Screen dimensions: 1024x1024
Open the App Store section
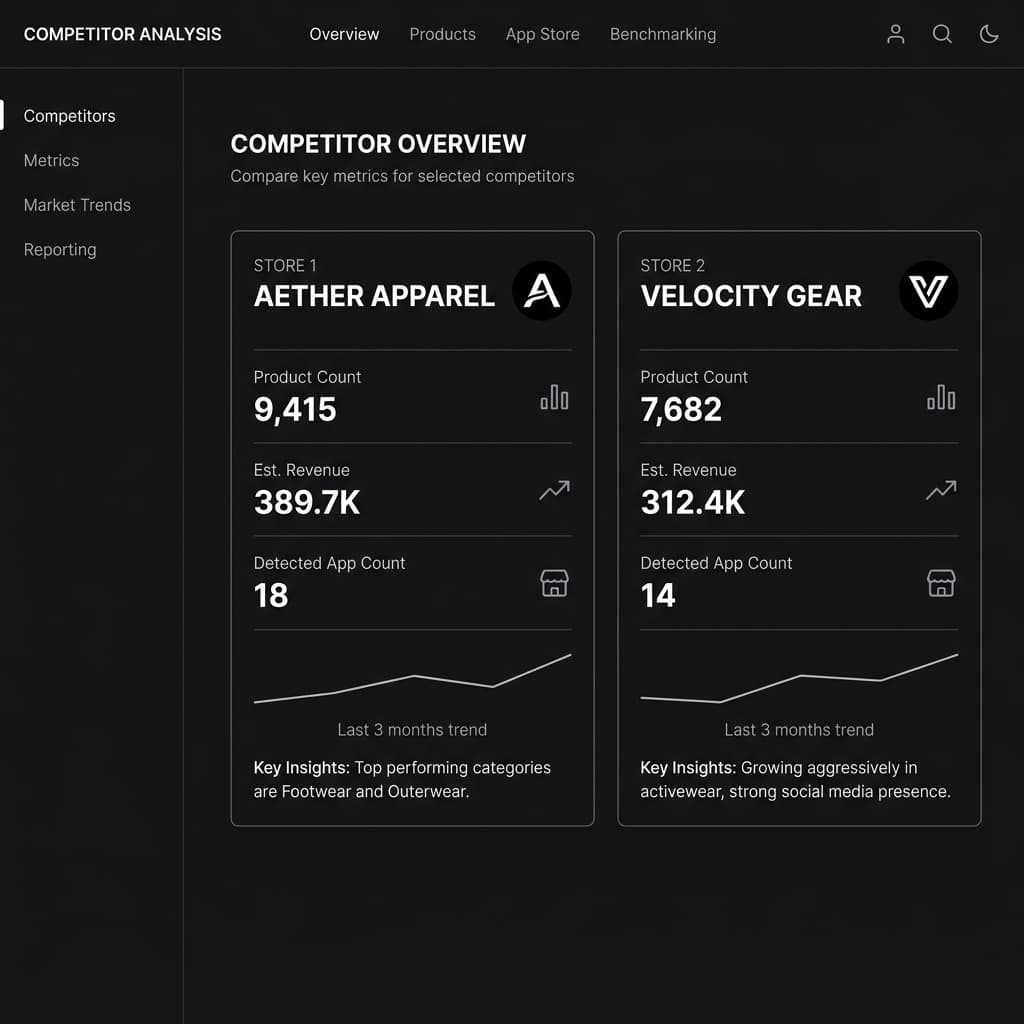pos(542,34)
